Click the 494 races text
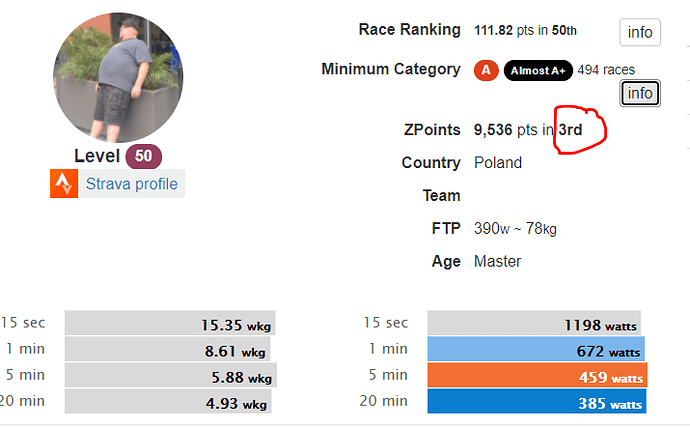 [x=606, y=70]
